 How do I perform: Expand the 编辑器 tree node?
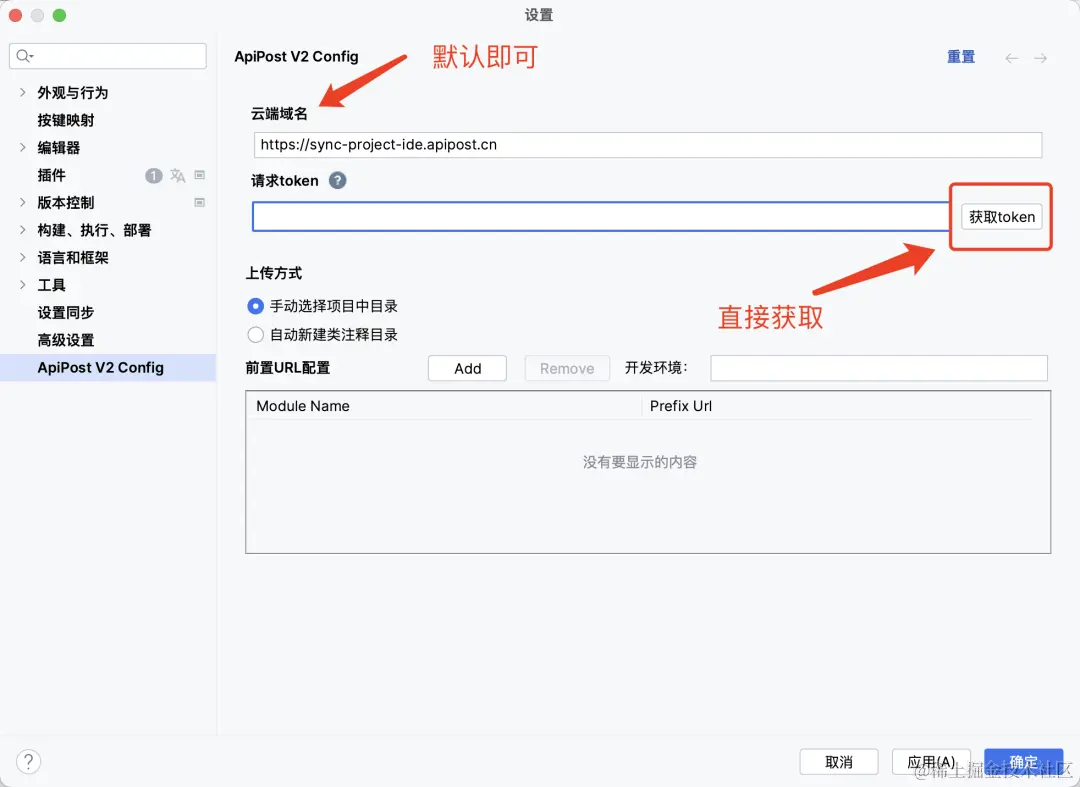23,147
